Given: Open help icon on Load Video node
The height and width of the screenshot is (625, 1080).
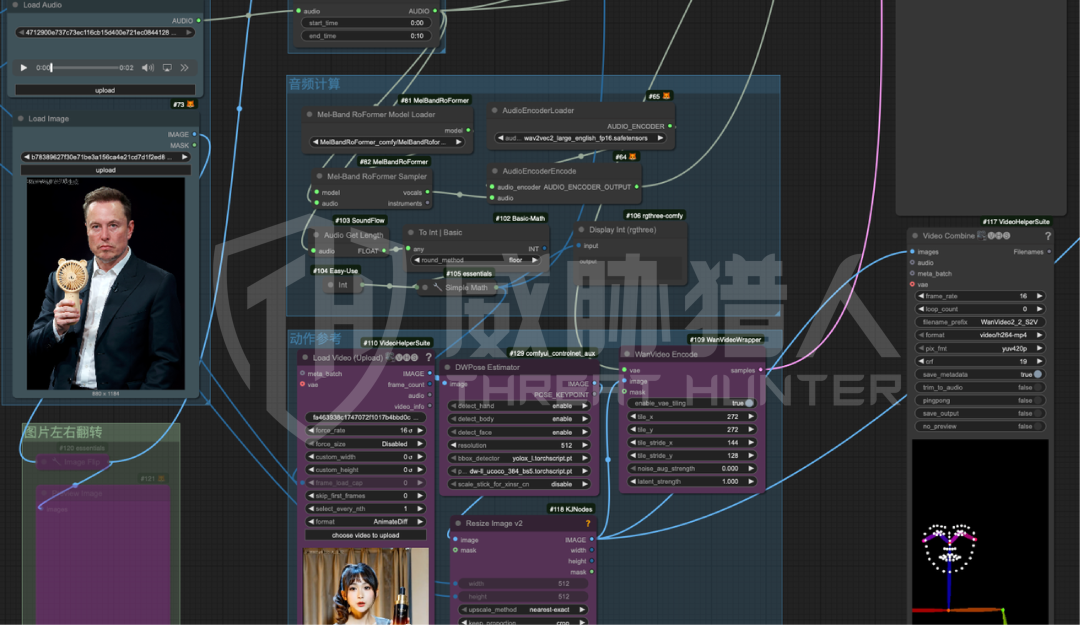Looking at the screenshot, I should tap(428, 357).
